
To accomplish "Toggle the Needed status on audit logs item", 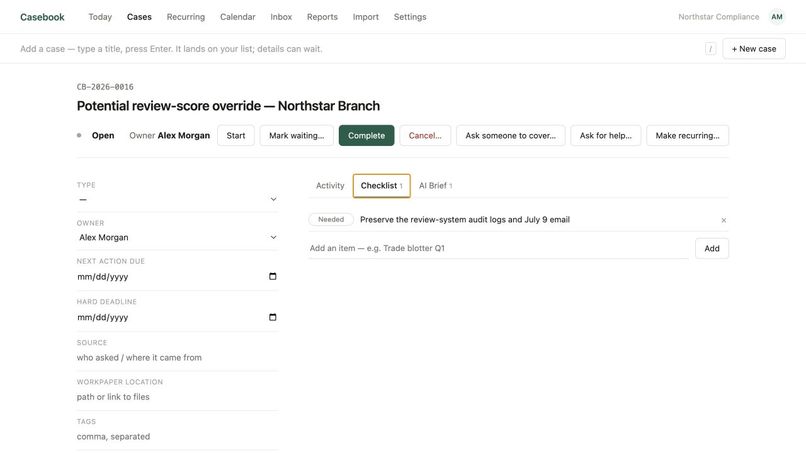I will pyautogui.click(x=331, y=220).
